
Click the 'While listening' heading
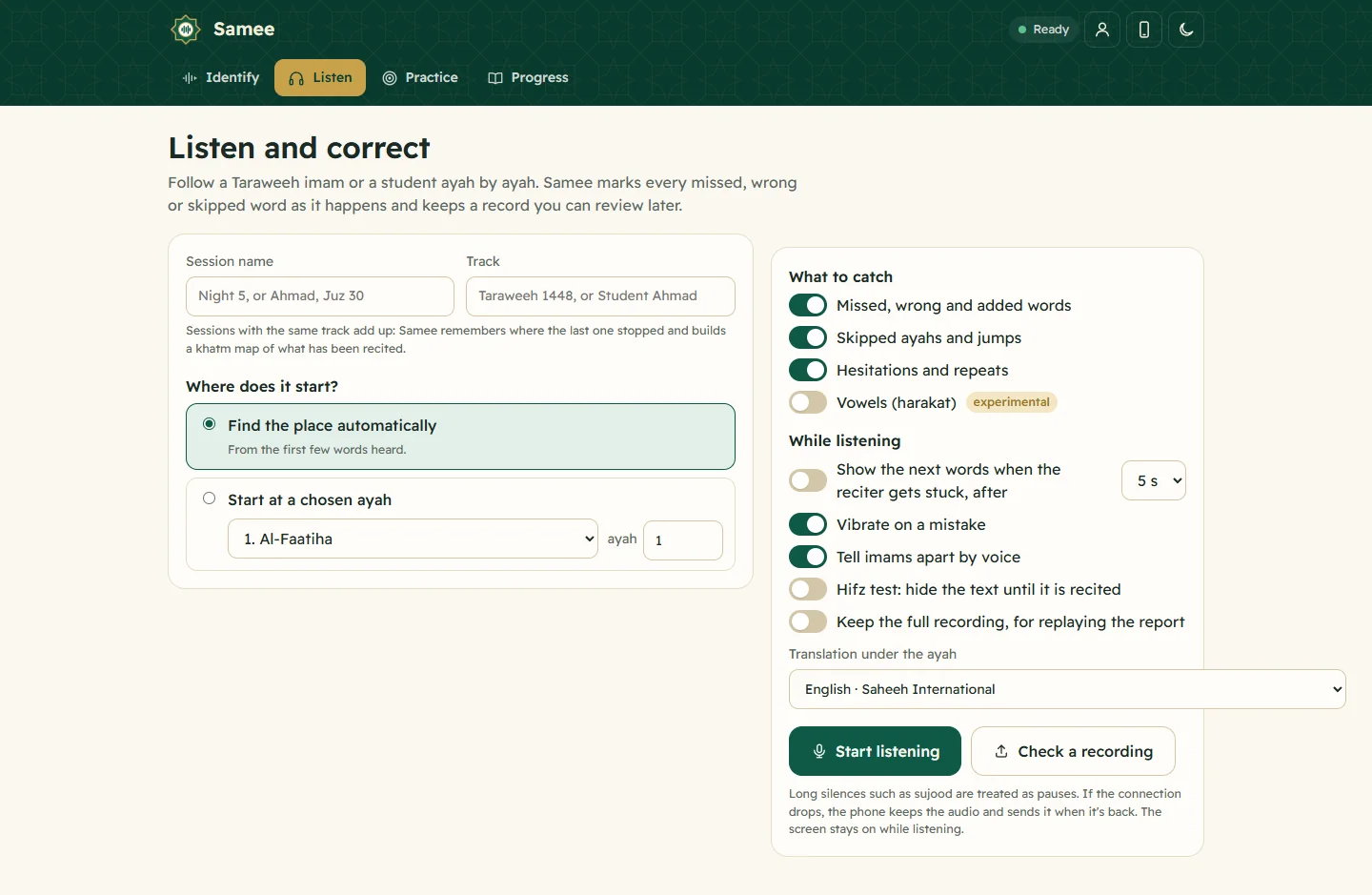(x=844, y=440)
